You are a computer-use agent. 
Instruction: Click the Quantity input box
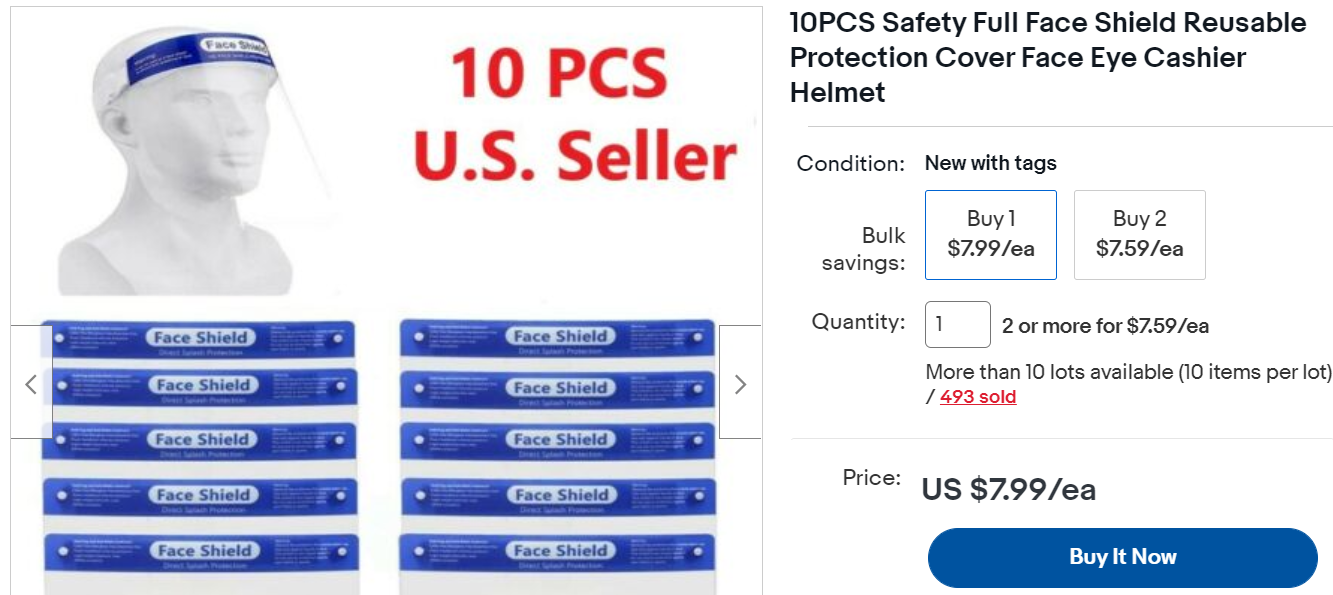[x=957, y=325]
